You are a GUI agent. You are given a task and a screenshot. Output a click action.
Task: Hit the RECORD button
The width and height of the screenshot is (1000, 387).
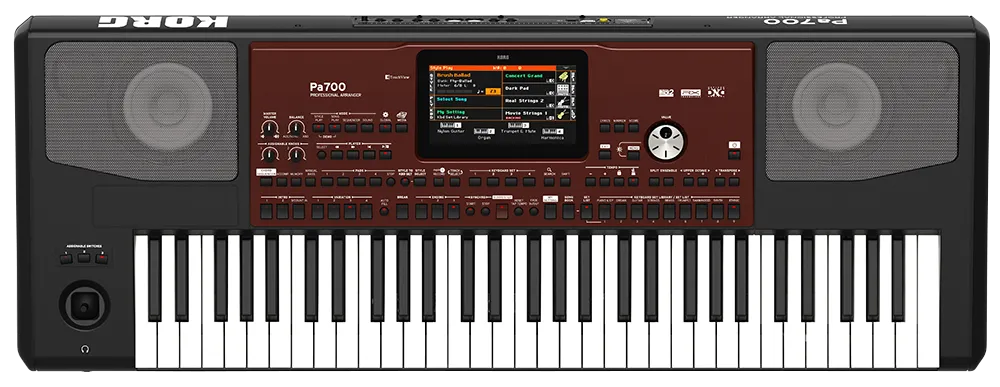pos(439,182)
